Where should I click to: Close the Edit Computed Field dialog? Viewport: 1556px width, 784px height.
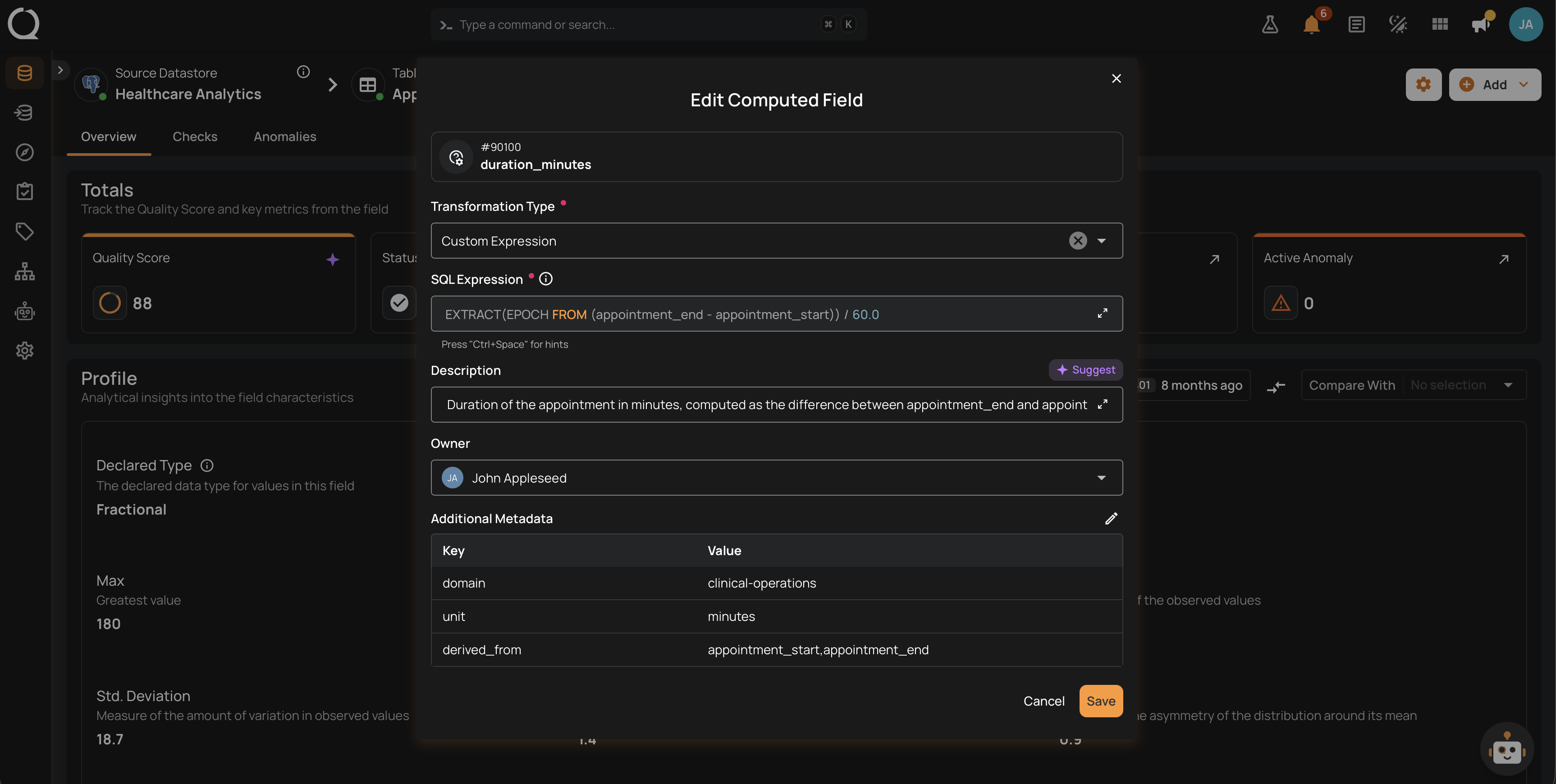(1116, 78)
